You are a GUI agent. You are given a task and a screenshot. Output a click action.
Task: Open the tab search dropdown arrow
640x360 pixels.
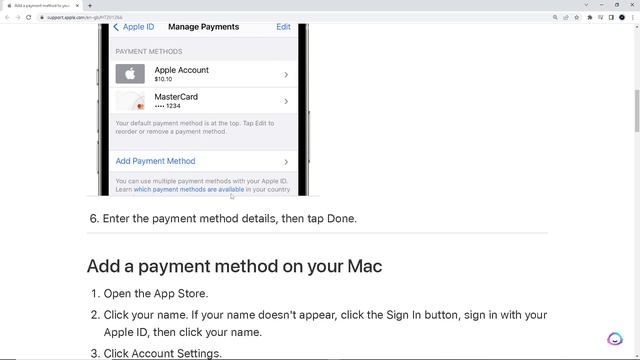coord(586,5)
